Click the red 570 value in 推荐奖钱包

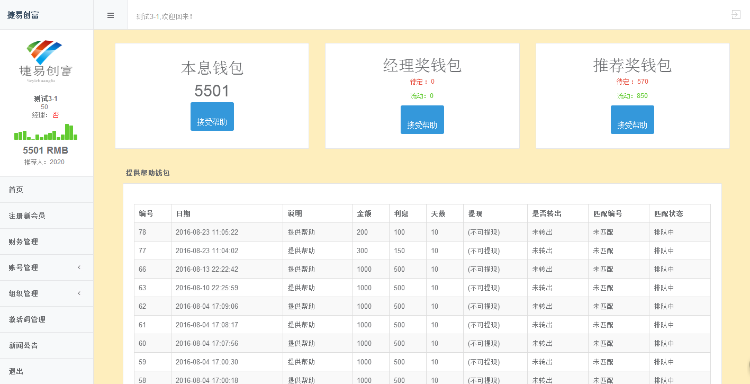click(642, 82)
